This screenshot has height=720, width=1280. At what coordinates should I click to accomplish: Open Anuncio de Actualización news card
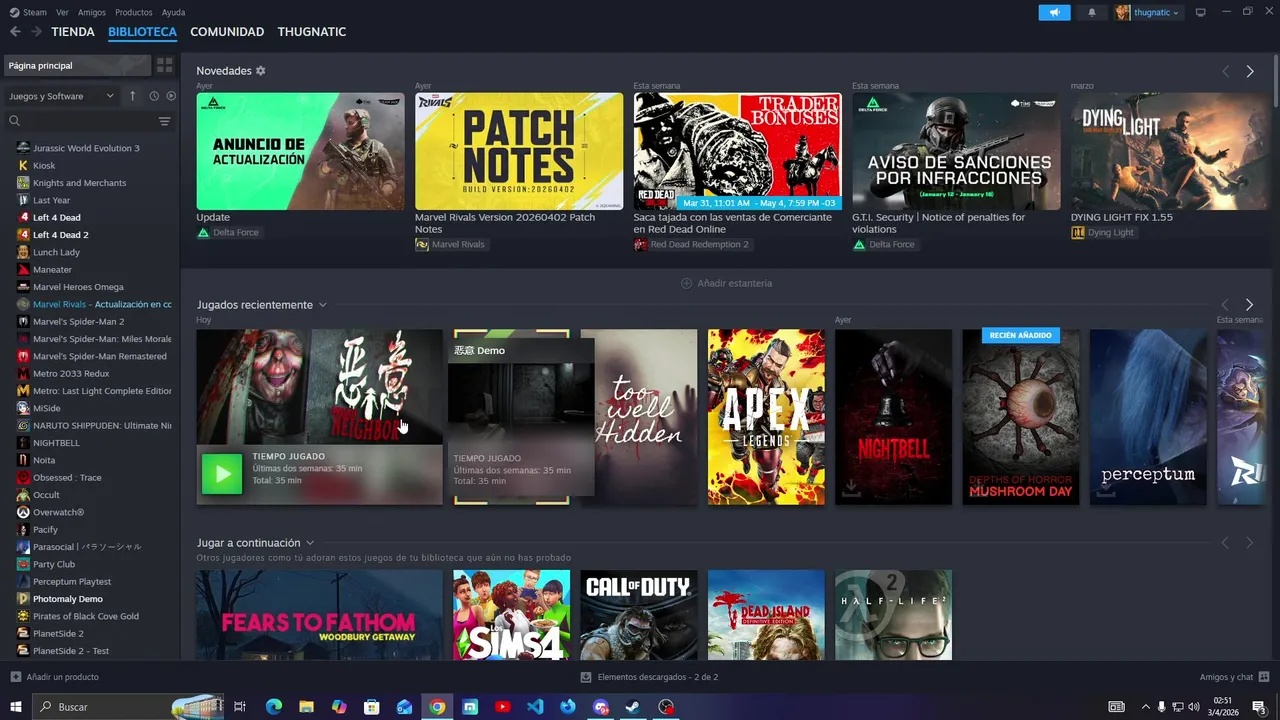pyautogui.click(x=300, y=151)
